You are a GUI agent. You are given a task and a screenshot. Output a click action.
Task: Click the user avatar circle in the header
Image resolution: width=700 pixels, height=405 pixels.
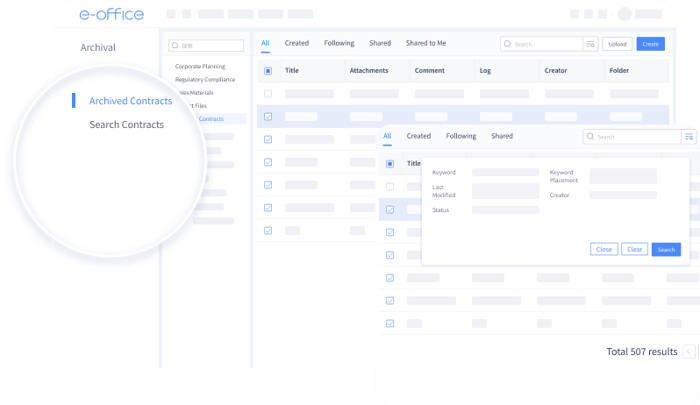tap(624, 14)
